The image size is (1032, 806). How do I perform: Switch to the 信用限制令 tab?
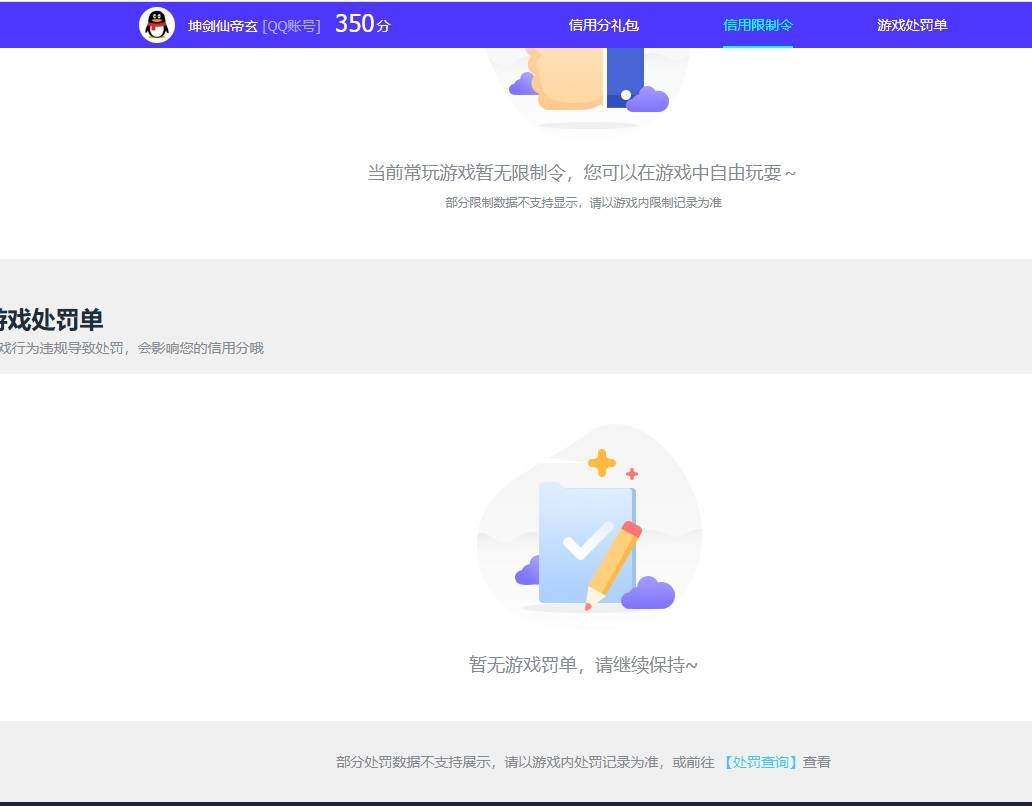tap(758, 25)
